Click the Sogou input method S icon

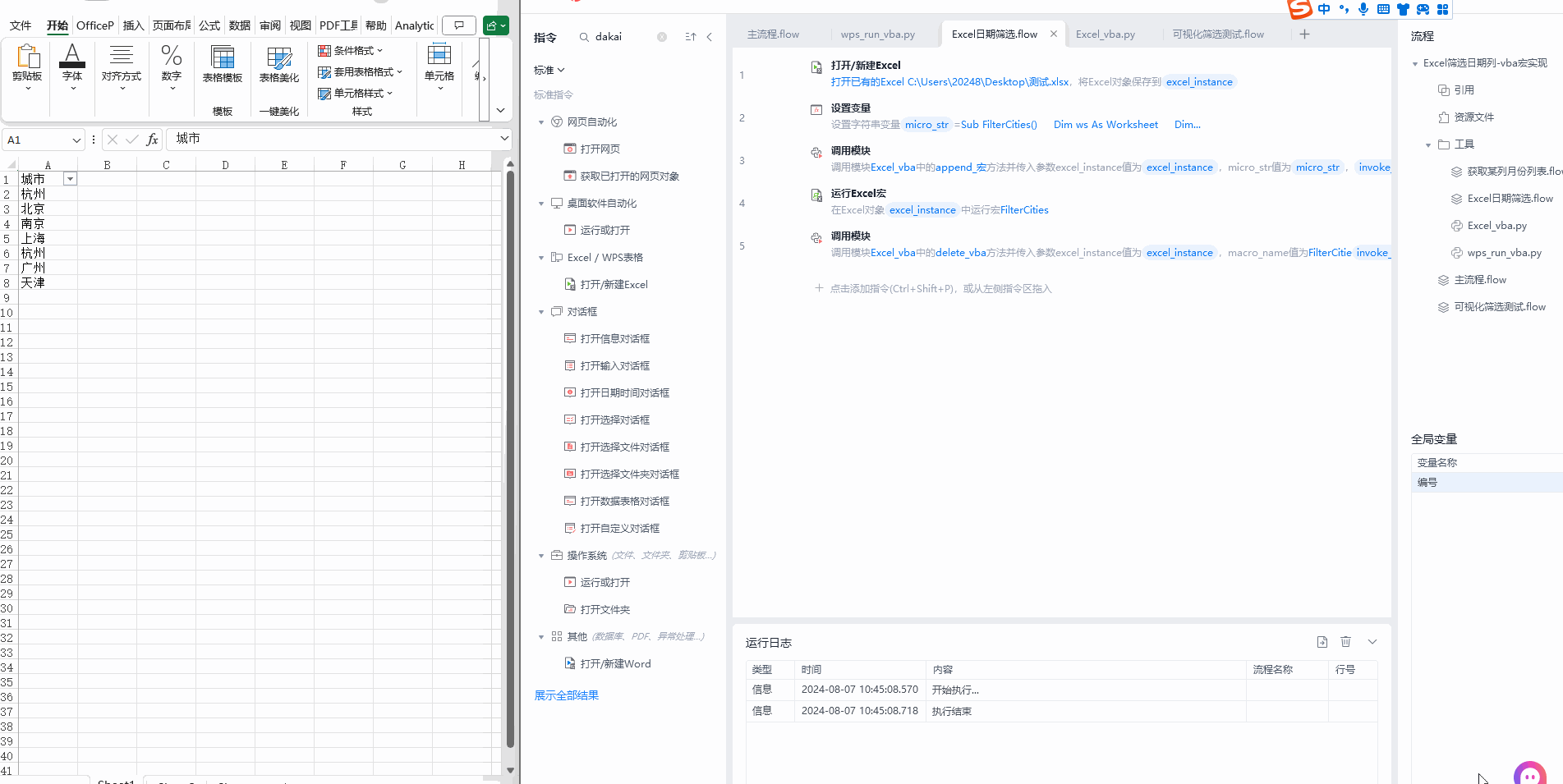(x=1299, y=9)
